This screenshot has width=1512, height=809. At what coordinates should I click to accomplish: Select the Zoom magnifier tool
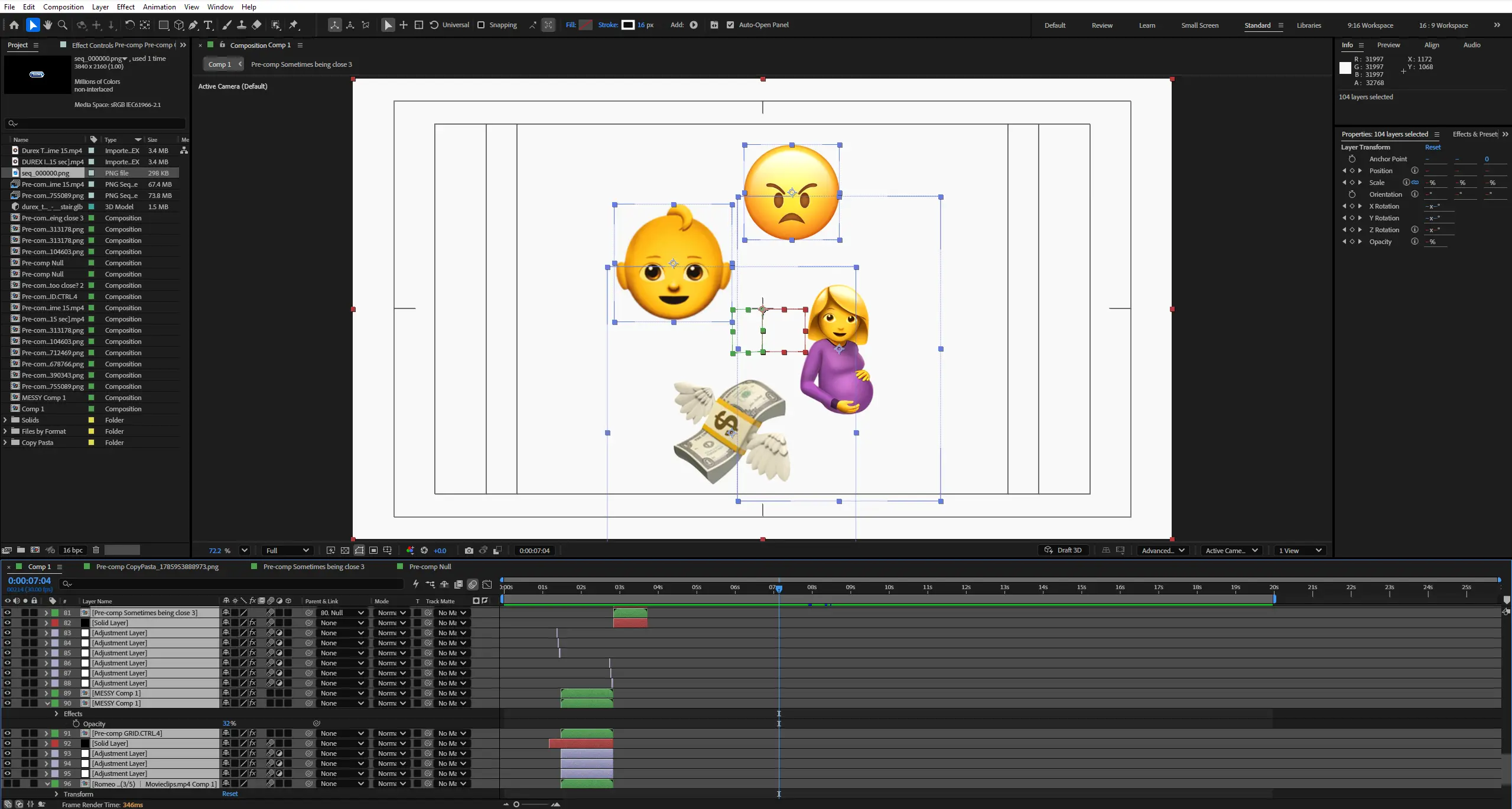(x=63, y=25)
